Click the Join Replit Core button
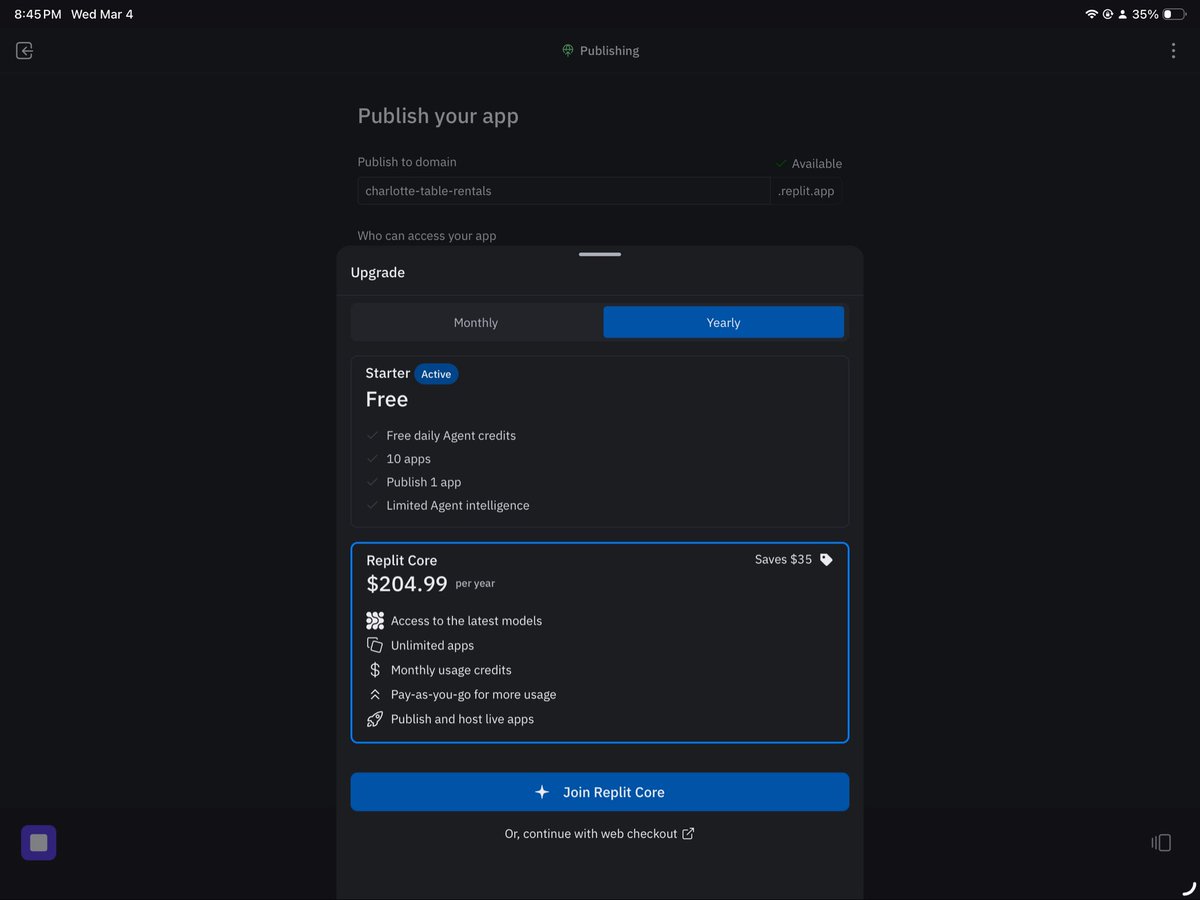Screen dimensions: 1200x900 pos(600,792)
